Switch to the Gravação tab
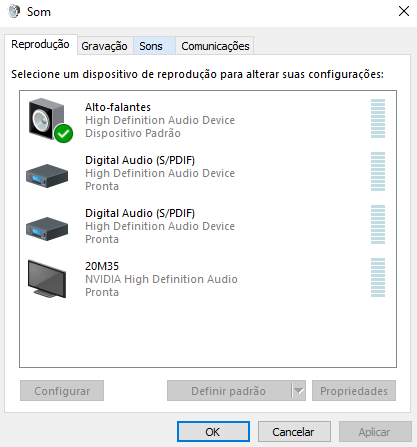The width and height of the screenshot is (417, 447). coord(104,46)
